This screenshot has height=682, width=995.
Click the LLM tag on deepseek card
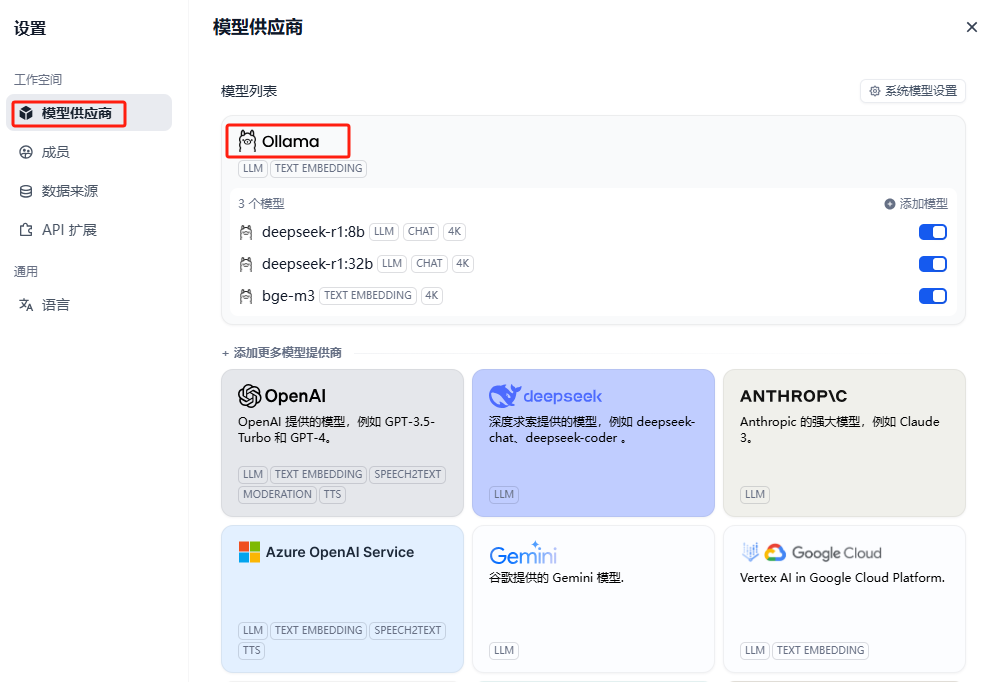click(504, 494)
